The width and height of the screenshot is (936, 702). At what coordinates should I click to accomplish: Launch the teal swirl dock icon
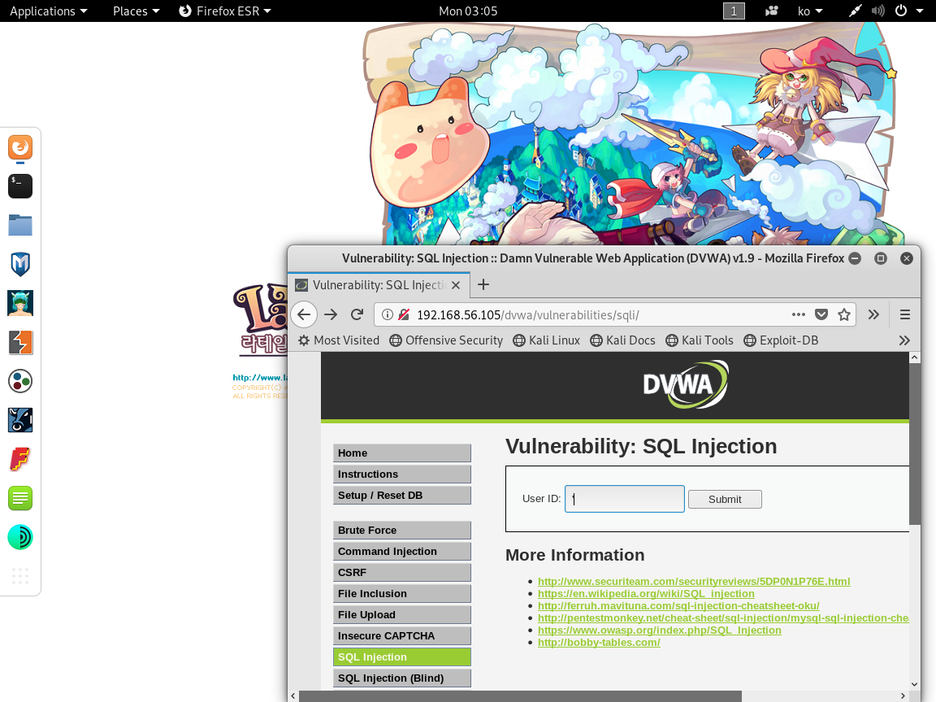20,537
